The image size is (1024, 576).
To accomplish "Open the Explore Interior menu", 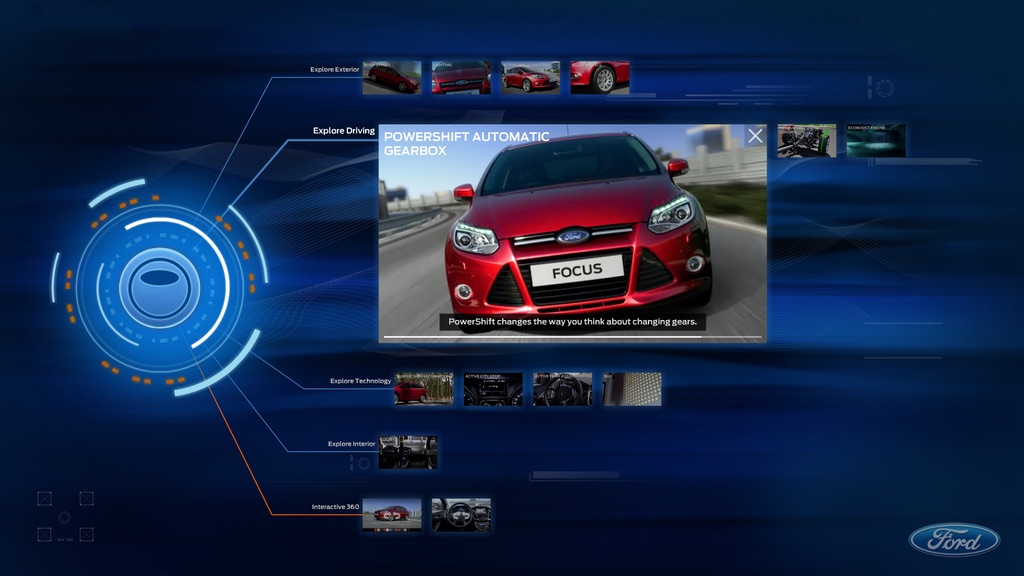I will point(351,443).
